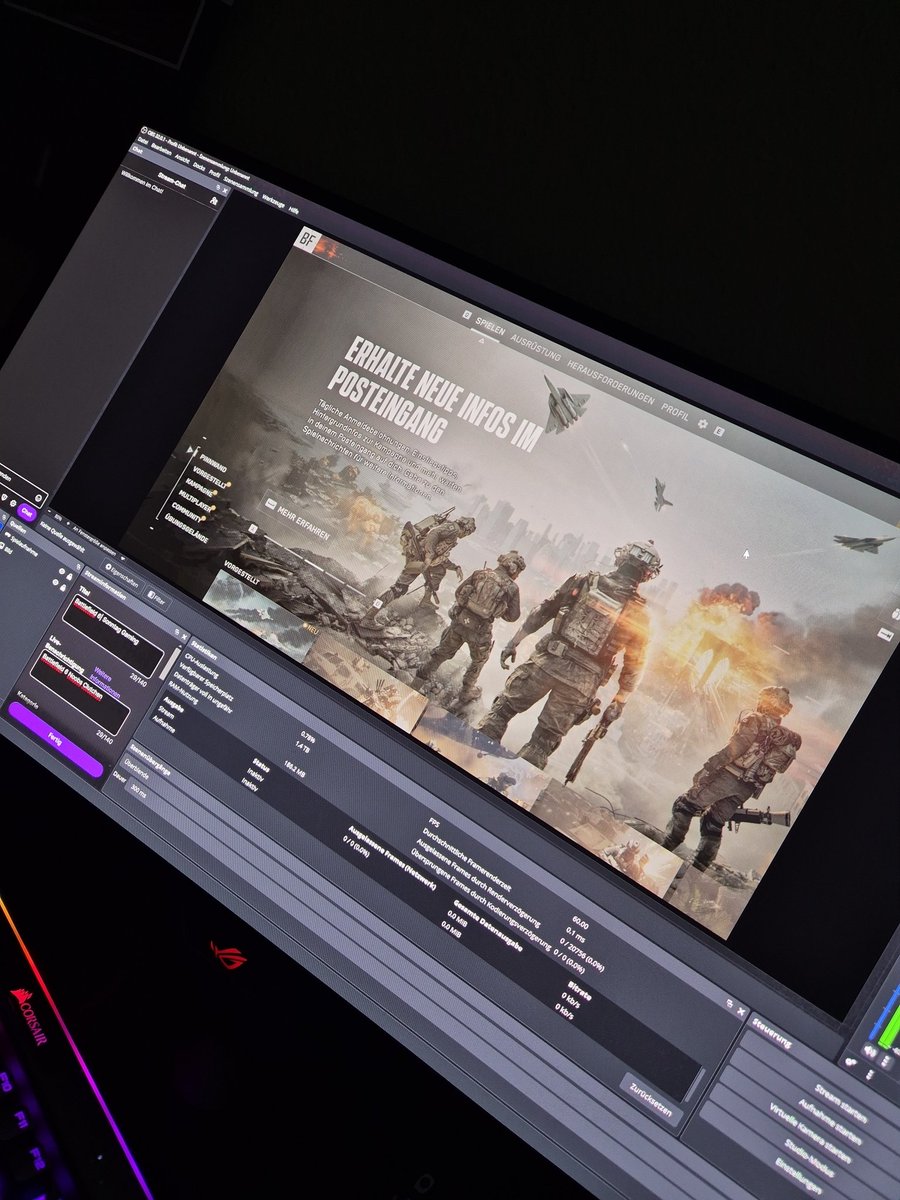Click Aufnahme starten in Steuerung panel
Screen dimensions: 900x1200
pyautogui.click(x=830, y=1122)
